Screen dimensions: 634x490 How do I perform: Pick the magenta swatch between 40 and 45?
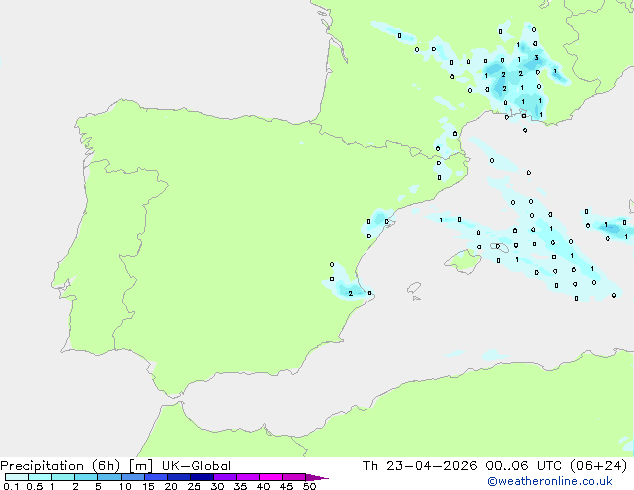(271, 477)
